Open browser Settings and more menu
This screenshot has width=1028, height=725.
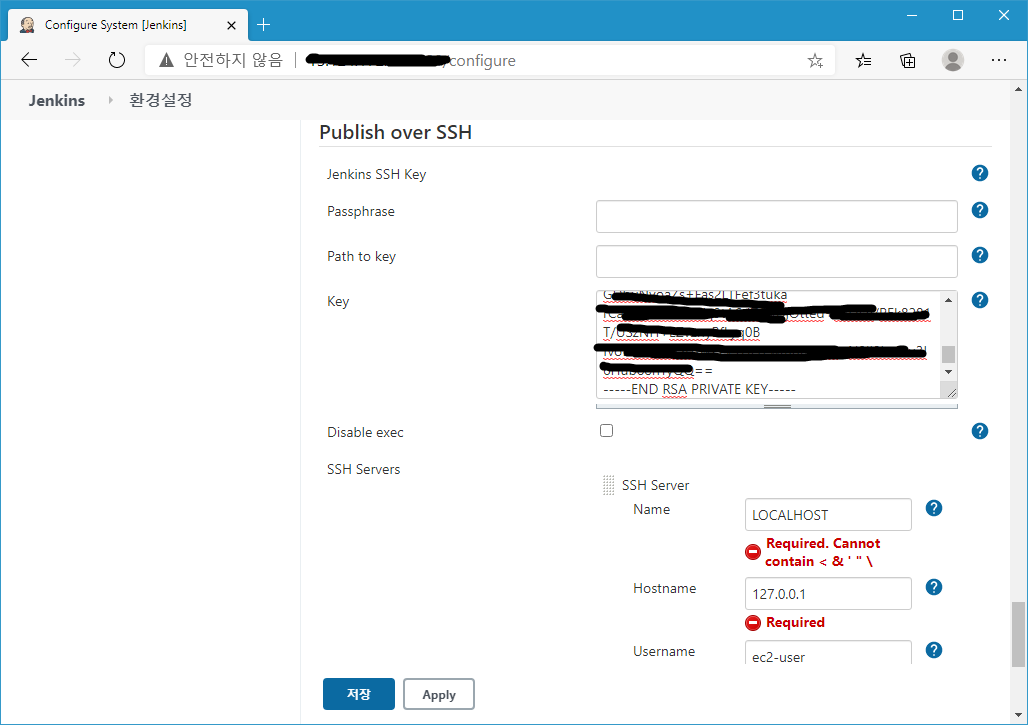pyautogui.click(x=998, y=60)
